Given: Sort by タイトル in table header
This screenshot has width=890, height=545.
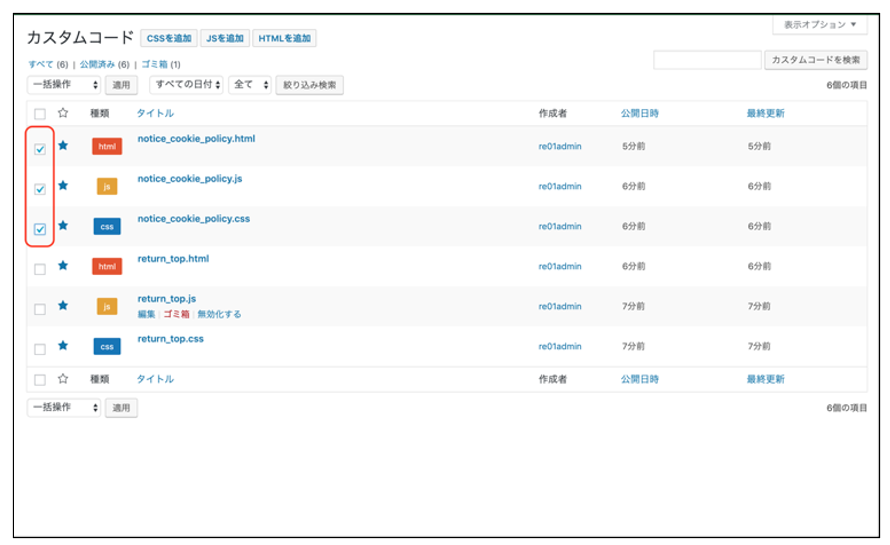Looking at the screenshot, I should click(x=155, y=113).
